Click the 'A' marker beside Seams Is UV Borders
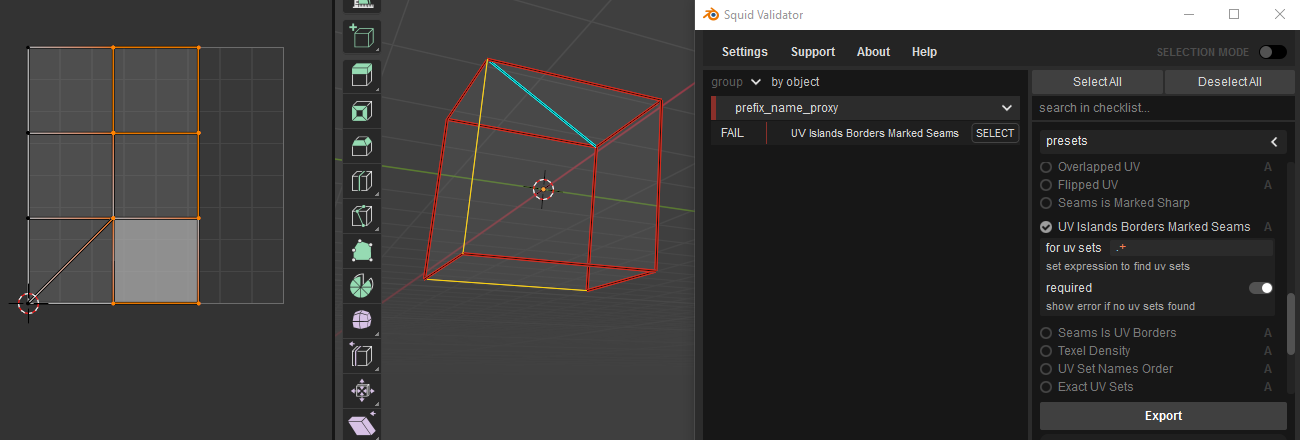1300x440 pixels. [x=1268, y=333]
